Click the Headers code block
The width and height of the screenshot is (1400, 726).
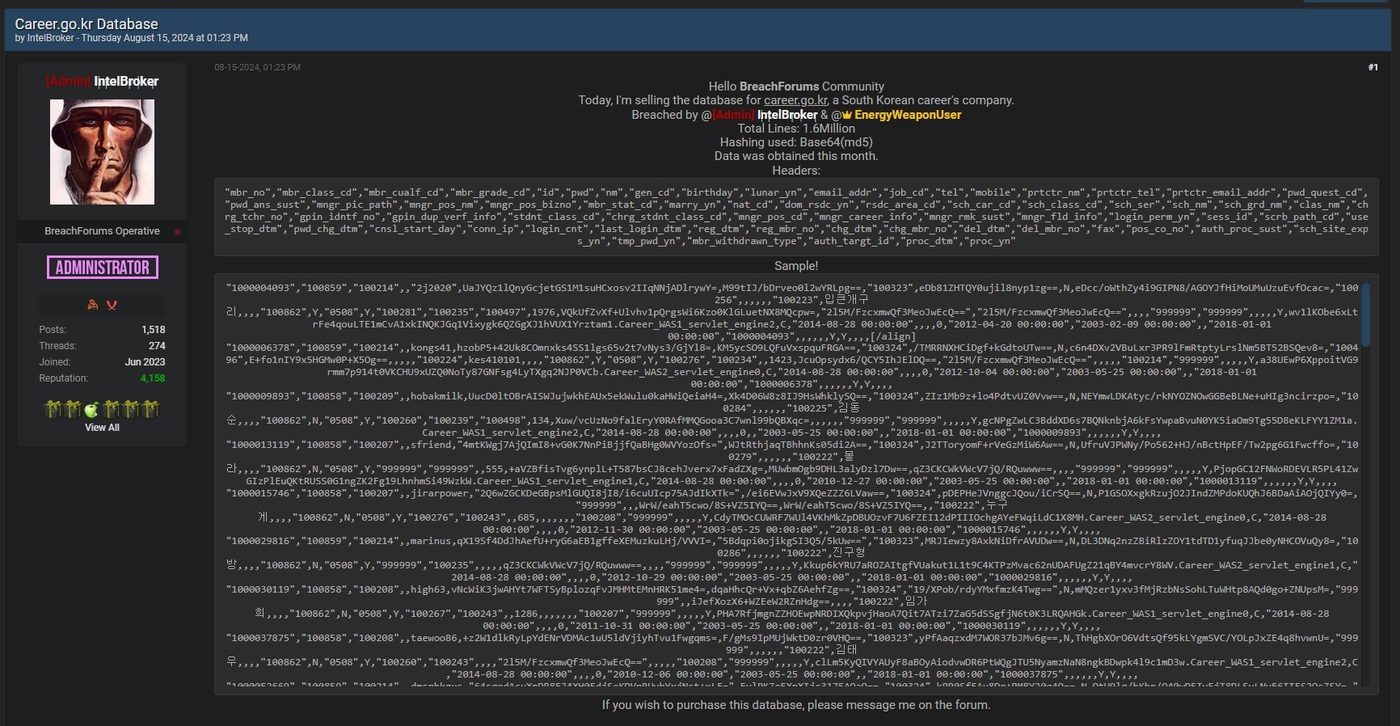[x=796, y=217]
